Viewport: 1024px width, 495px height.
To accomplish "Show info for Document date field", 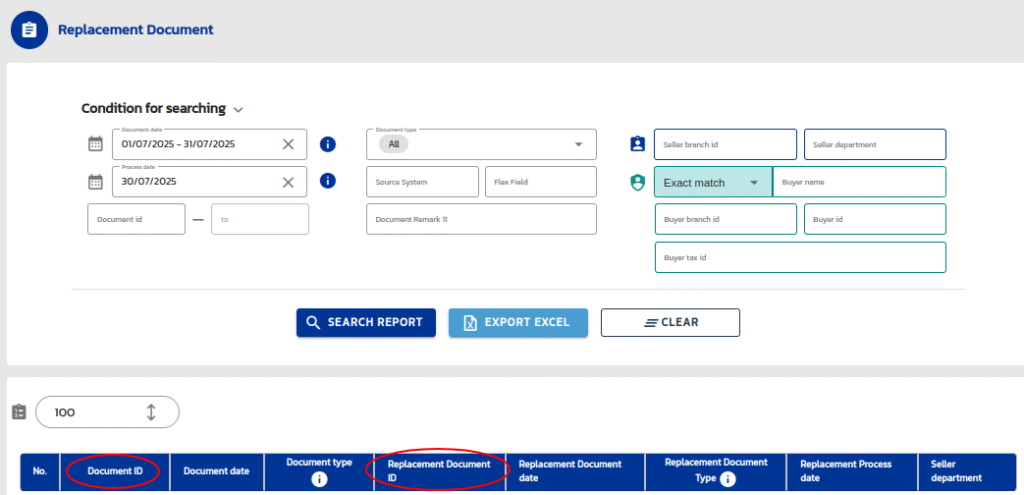I will [328, 144].
